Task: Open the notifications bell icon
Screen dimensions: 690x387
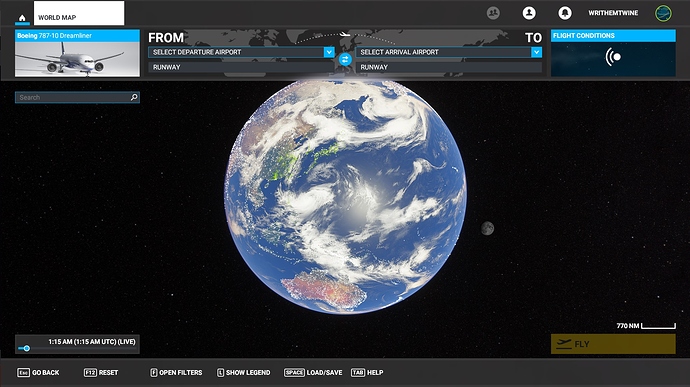Action: coord(565,13)
